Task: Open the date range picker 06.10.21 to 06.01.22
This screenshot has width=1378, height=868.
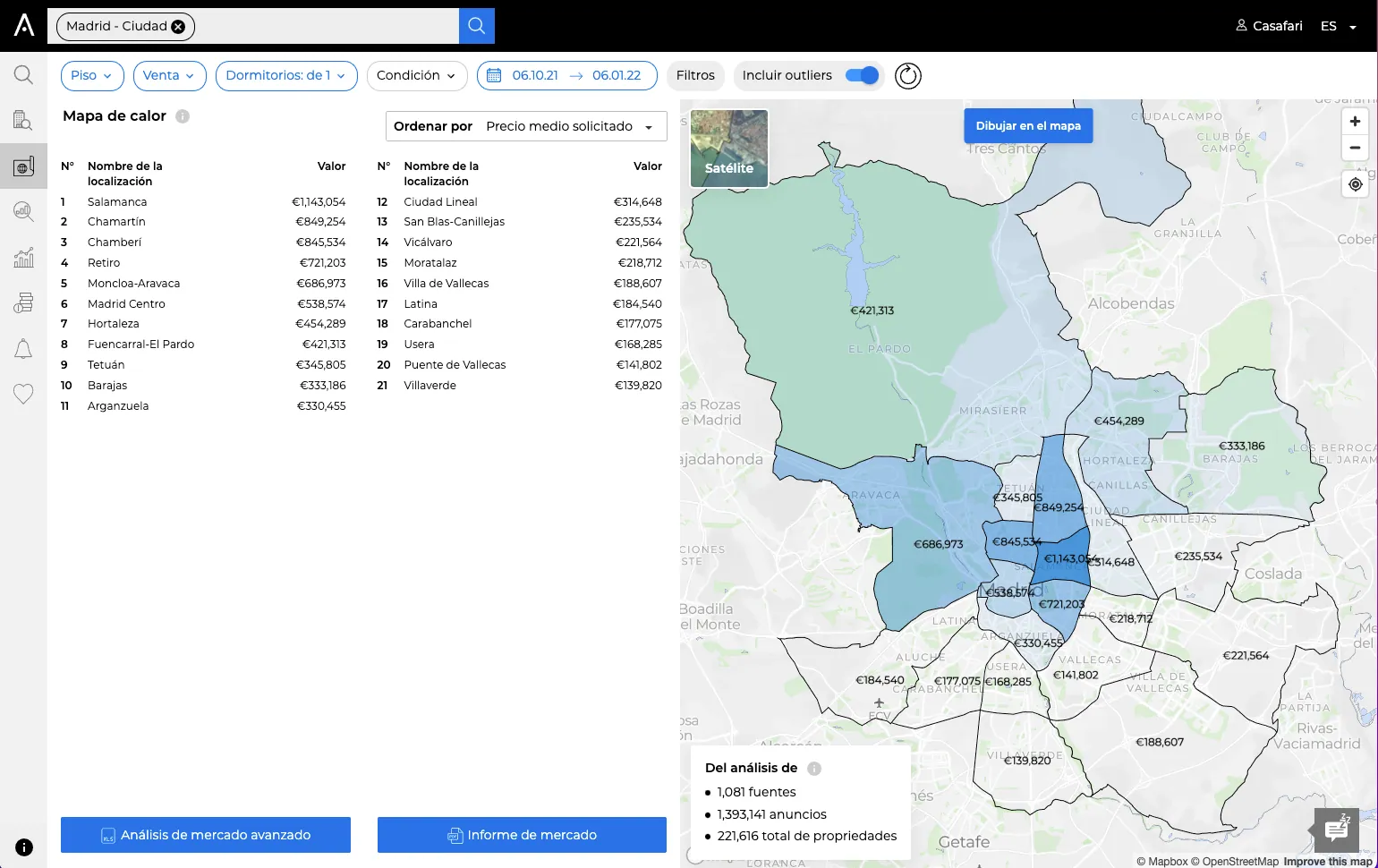Action: pyautogui.click(x=567, y=76)
